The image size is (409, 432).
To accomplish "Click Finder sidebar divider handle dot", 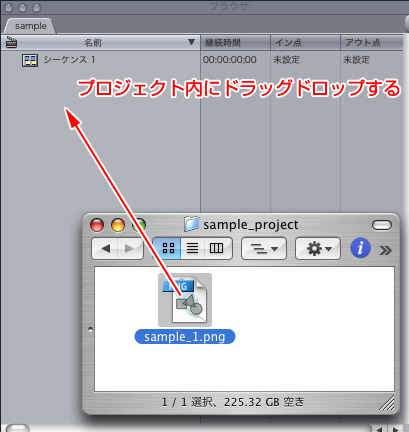I will point(90,329).
